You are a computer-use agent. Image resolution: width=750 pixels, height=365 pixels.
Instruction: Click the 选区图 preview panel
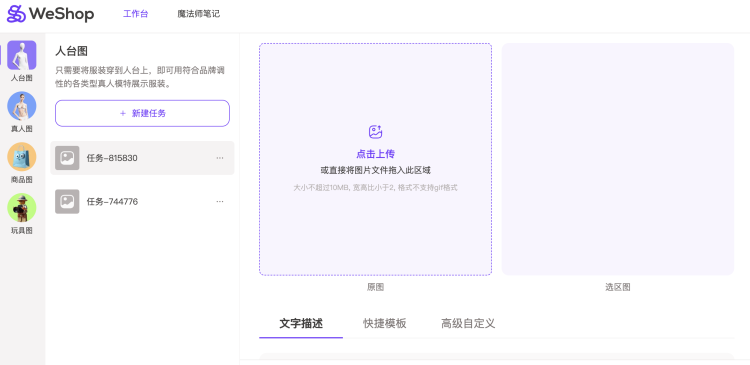coord(618,159)
